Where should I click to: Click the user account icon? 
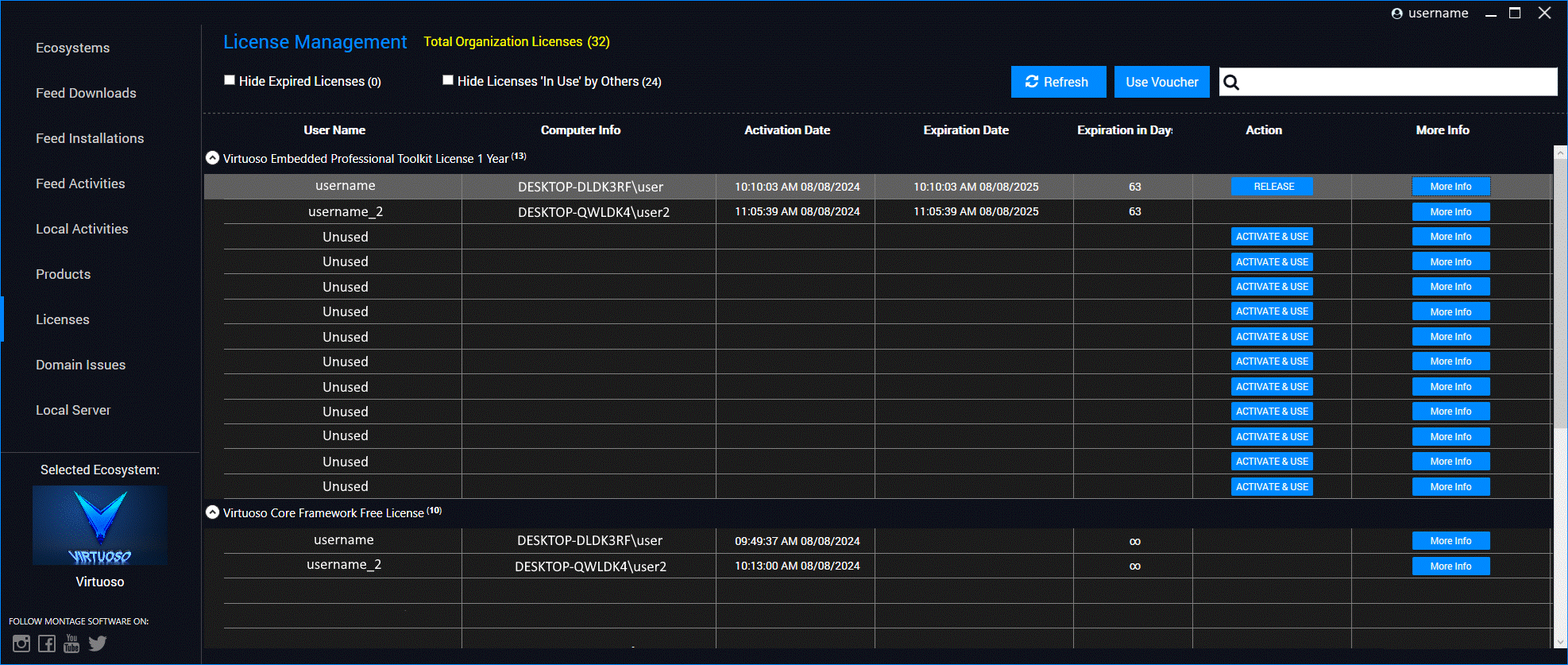pos(1397,14)
